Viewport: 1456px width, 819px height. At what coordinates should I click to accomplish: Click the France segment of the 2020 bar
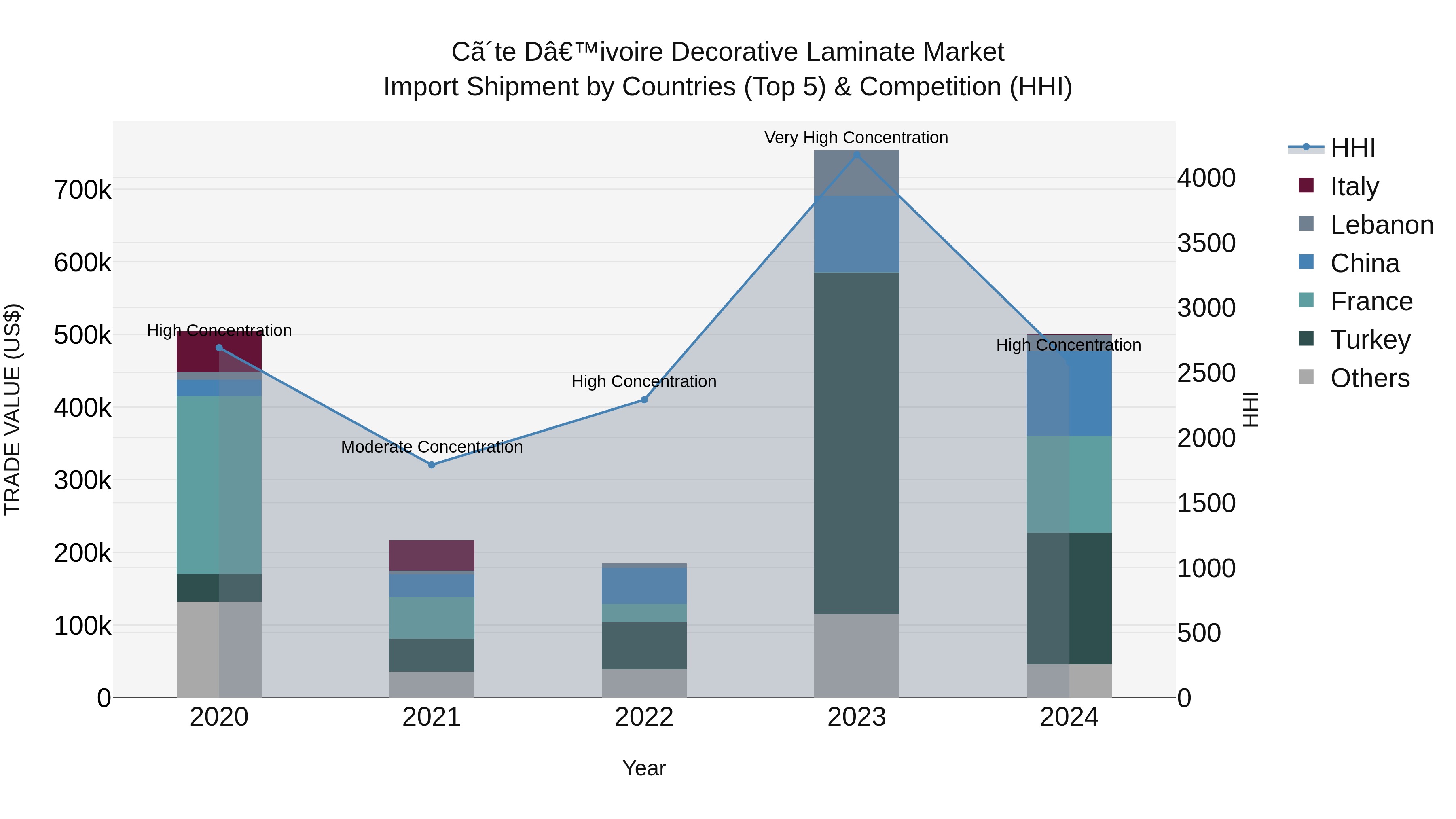(219, 485)
